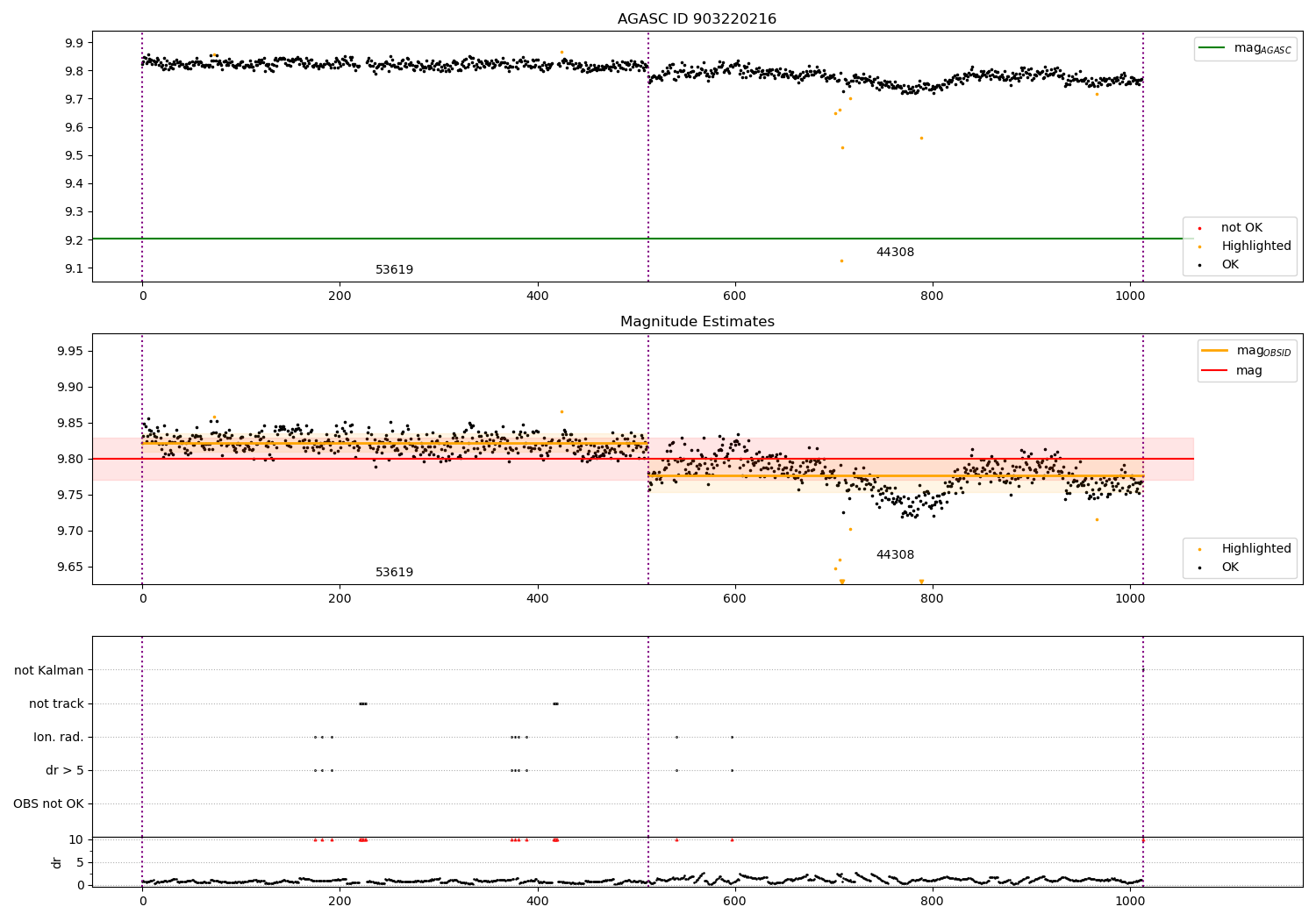Click the 9.65 y-axis tick of middle plot
This screenshot has height=921, width=1316.
(x=70, y=568)
